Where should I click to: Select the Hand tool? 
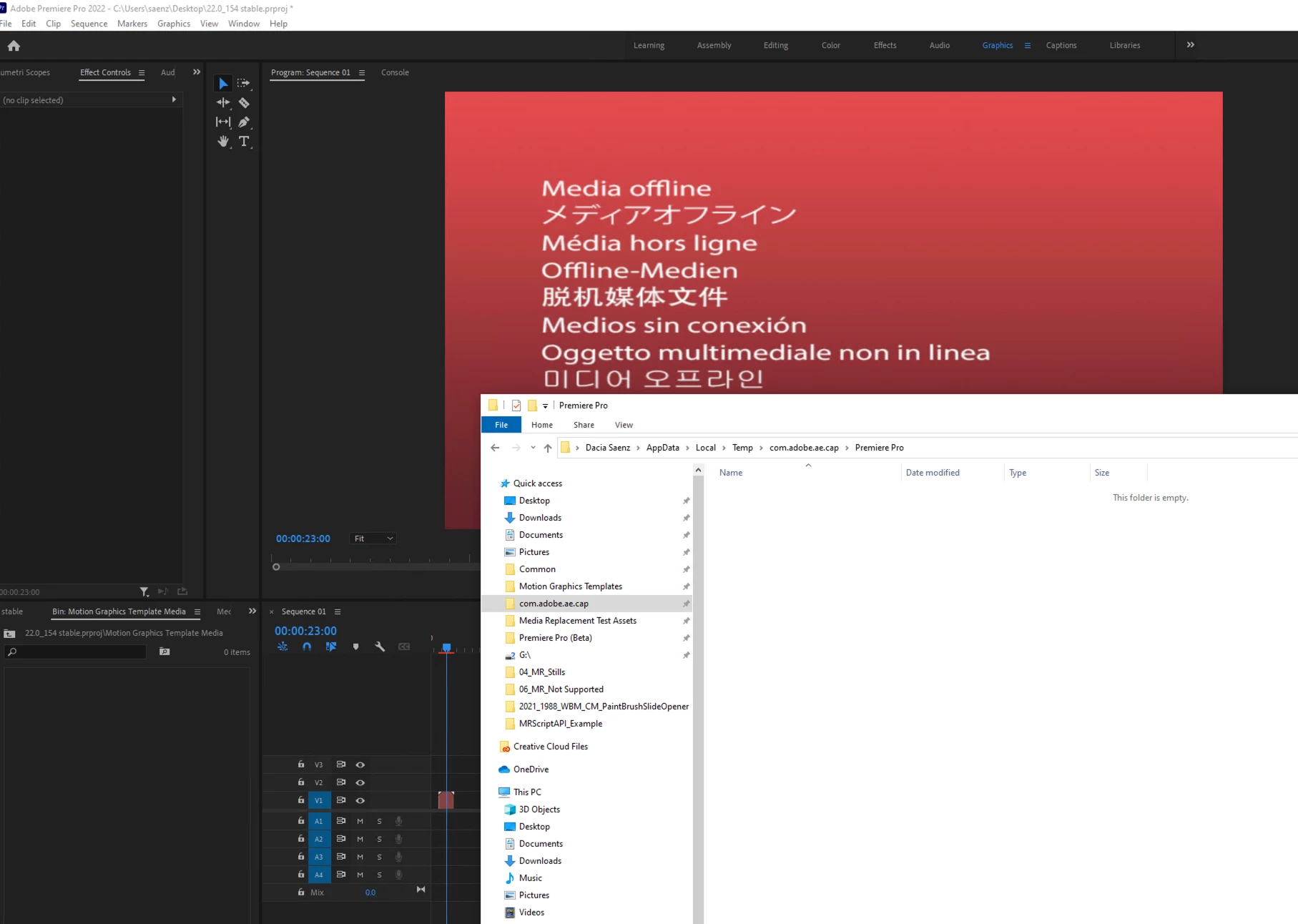(223, 142)
